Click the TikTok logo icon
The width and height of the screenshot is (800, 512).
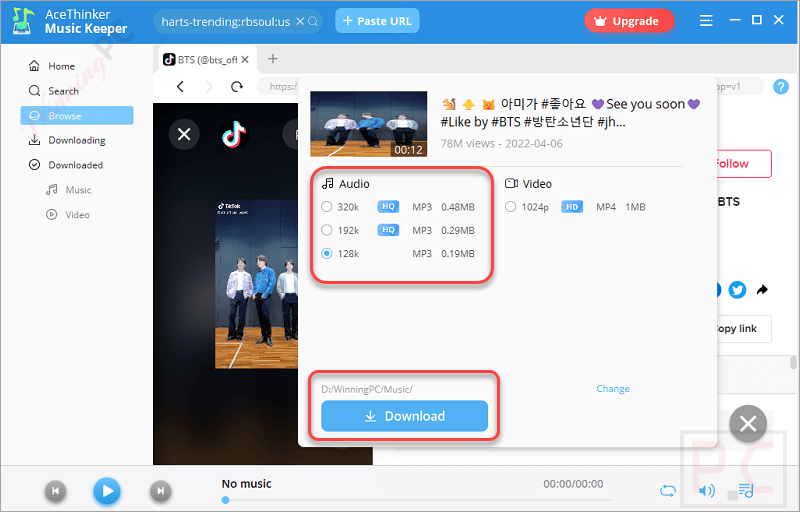pos(234,134)
